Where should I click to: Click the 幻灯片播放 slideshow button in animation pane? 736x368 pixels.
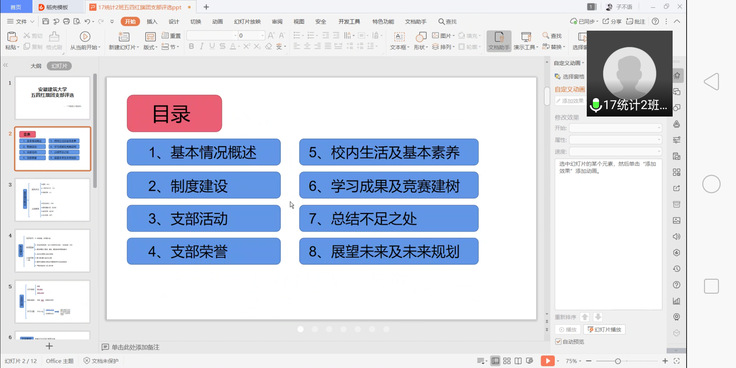tap(605, 330)
